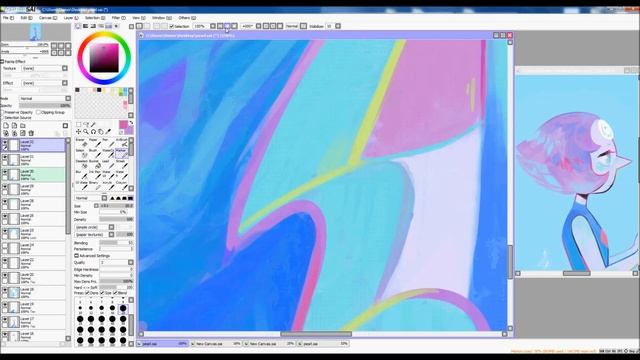
Task: Adjust the layer Opacity slider
Action: point(45,105)
